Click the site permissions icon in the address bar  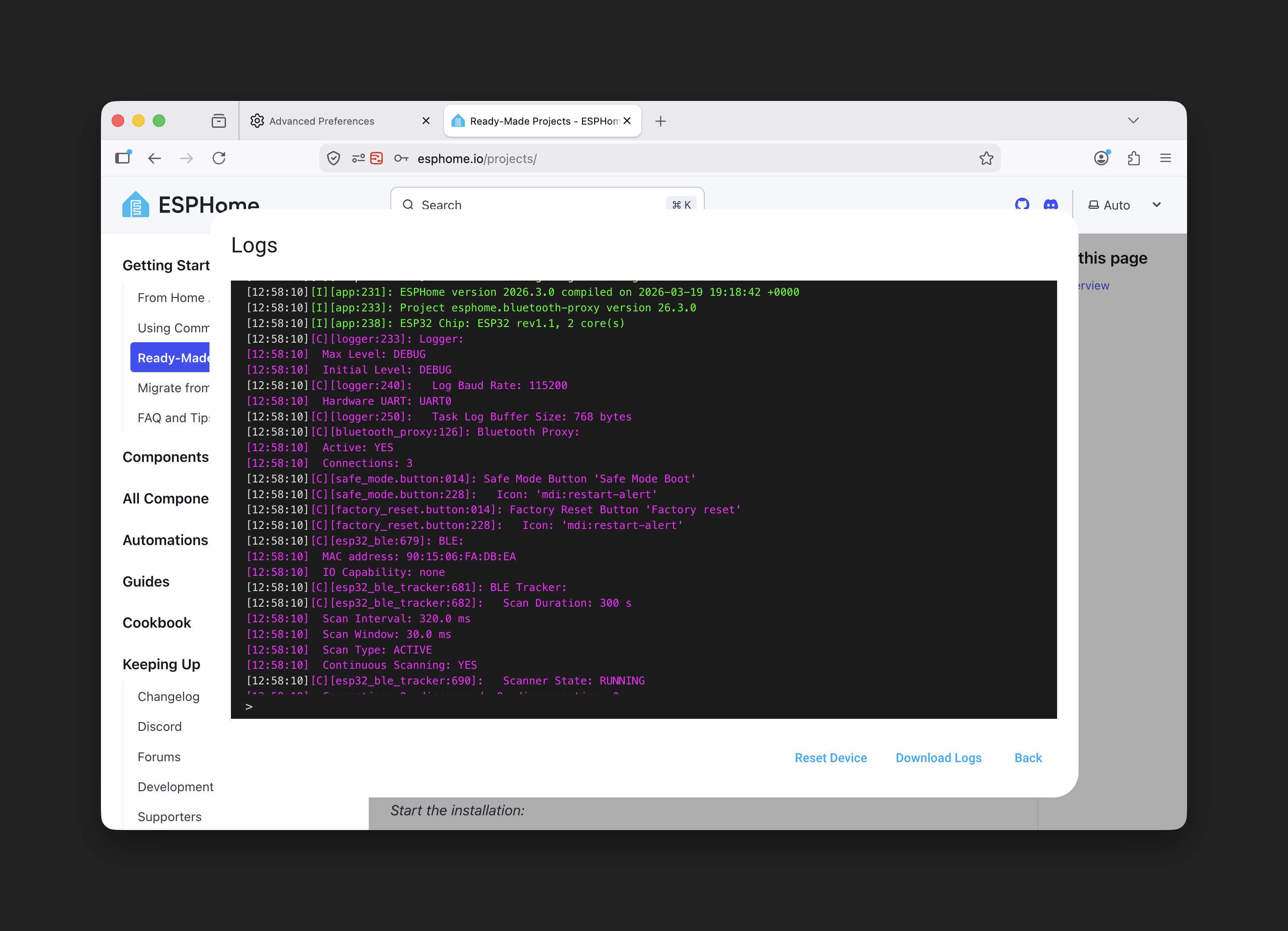tap(358, 159)
